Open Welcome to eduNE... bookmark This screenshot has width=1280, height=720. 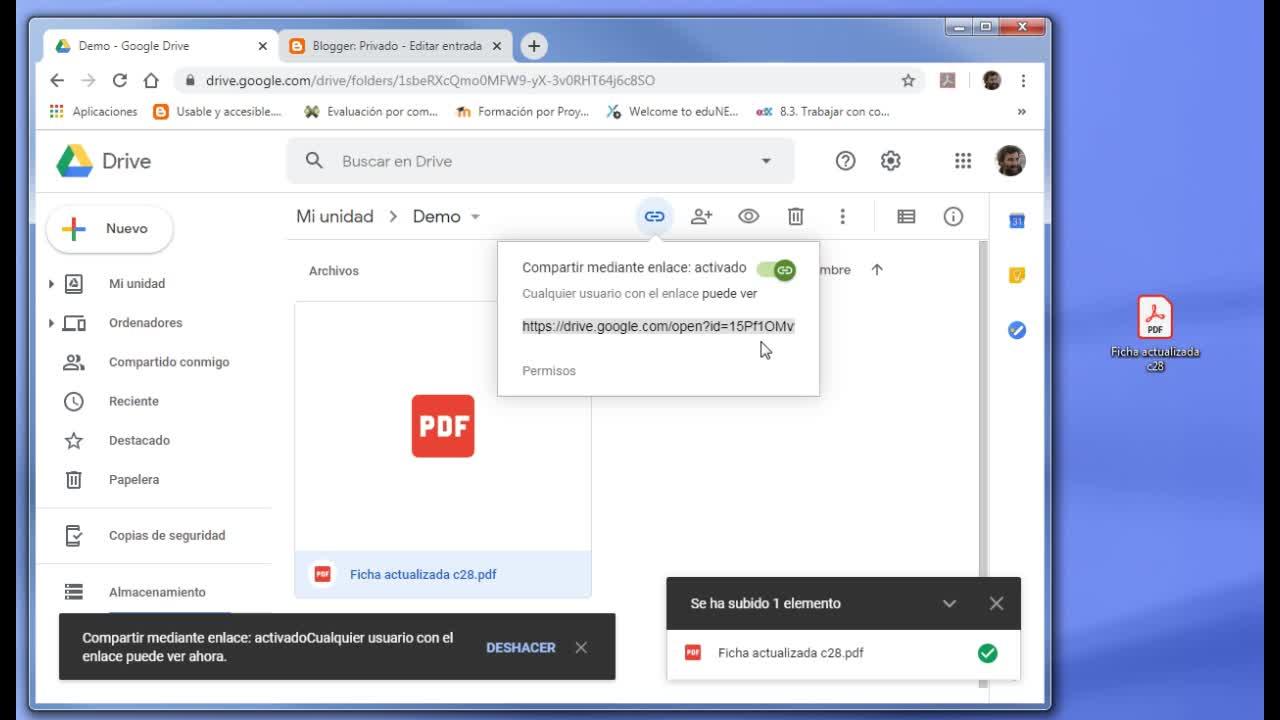point(672,112)
